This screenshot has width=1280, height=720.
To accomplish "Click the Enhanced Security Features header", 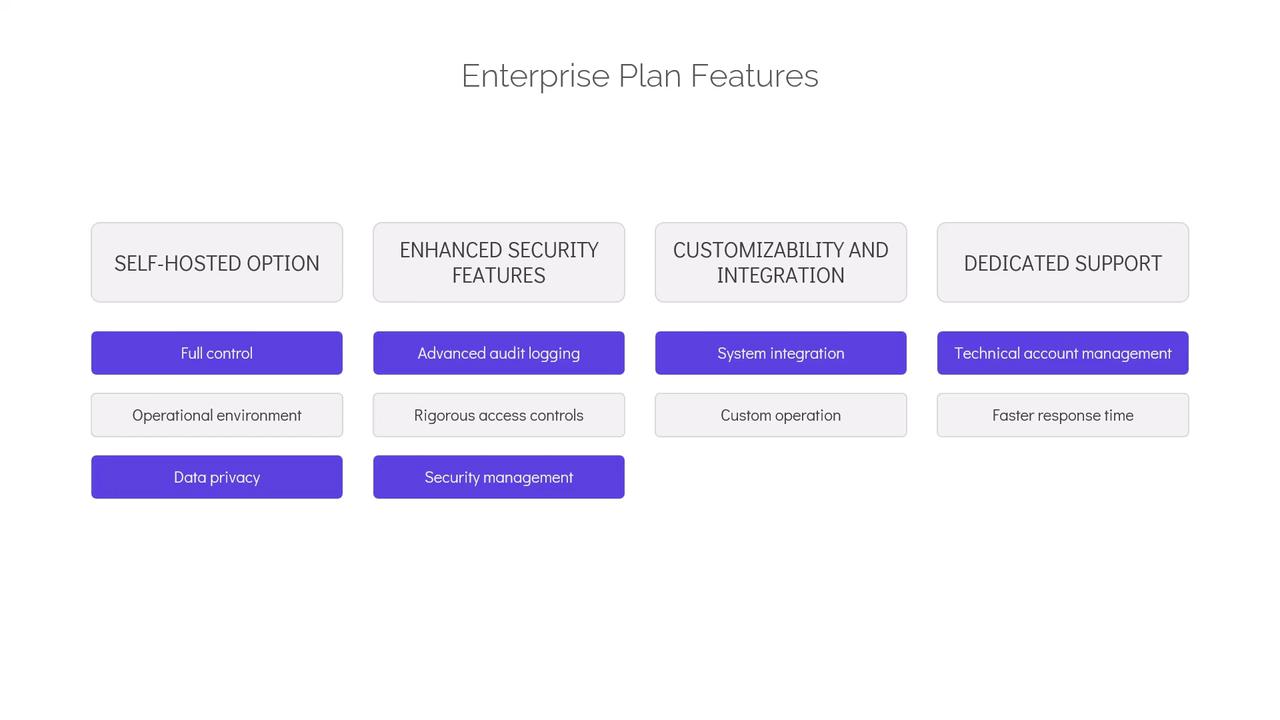I will point(499,263).
